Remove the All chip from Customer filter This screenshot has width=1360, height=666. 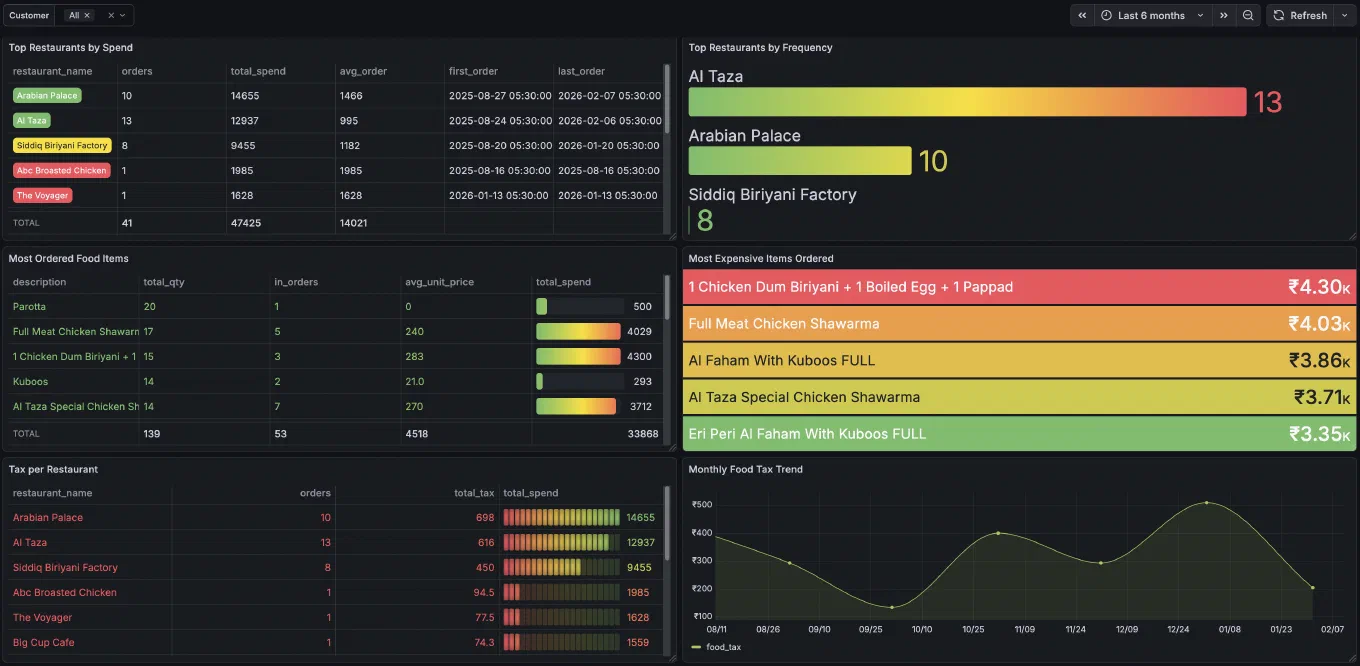tap(87, 16)
